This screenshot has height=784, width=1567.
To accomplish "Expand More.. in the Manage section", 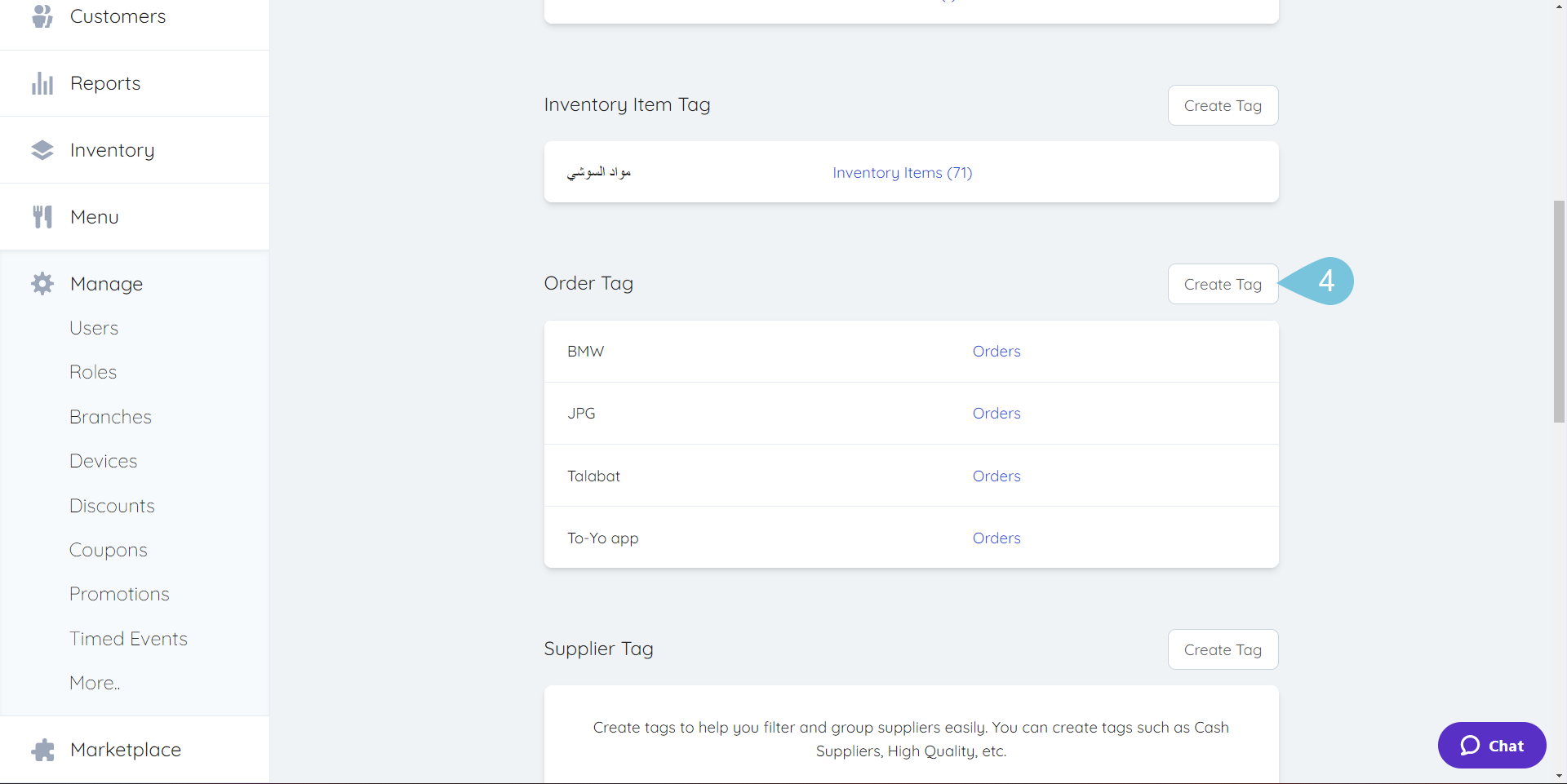I will tap(94, 683).
